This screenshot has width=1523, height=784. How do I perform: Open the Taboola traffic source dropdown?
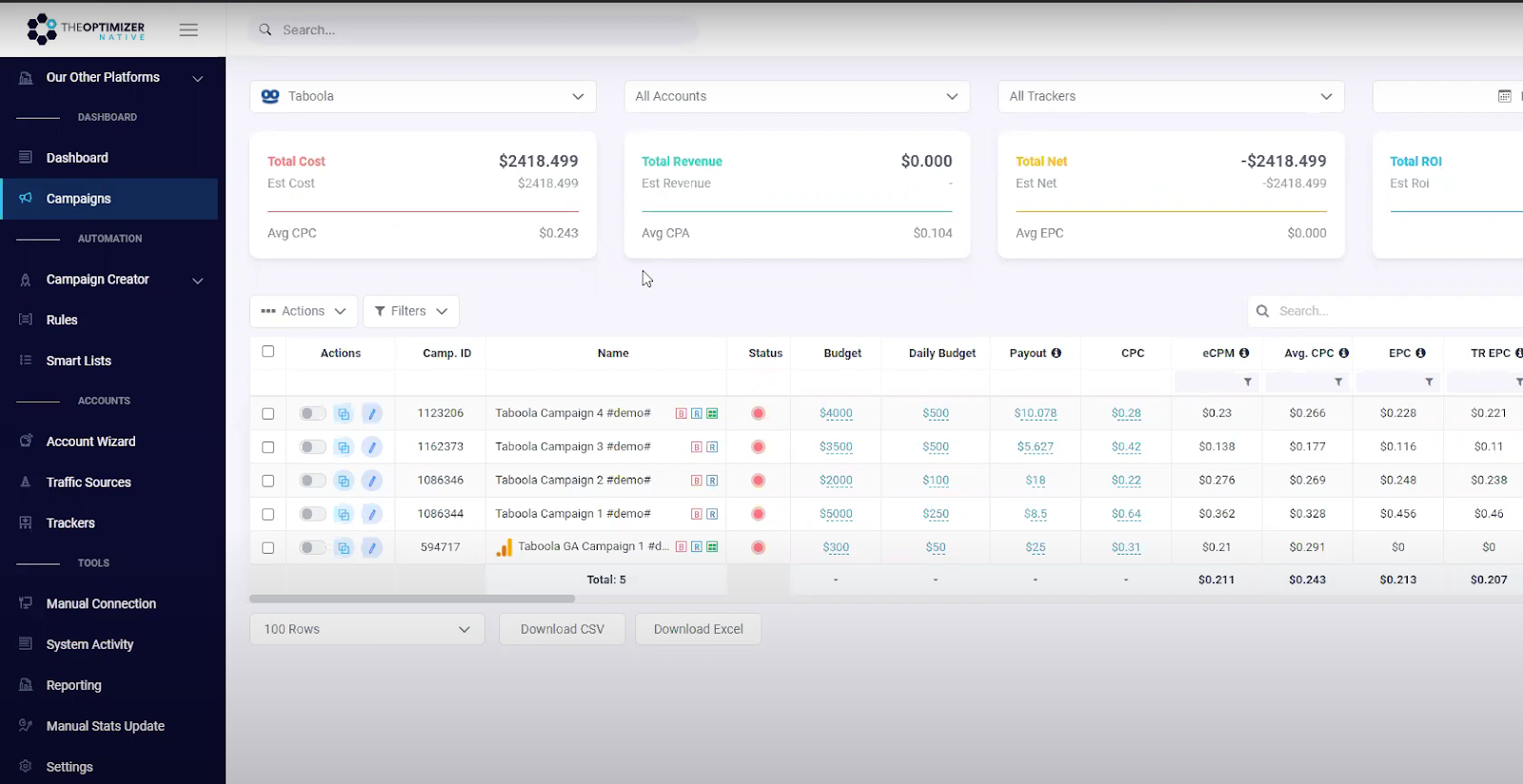pos(423,96)
